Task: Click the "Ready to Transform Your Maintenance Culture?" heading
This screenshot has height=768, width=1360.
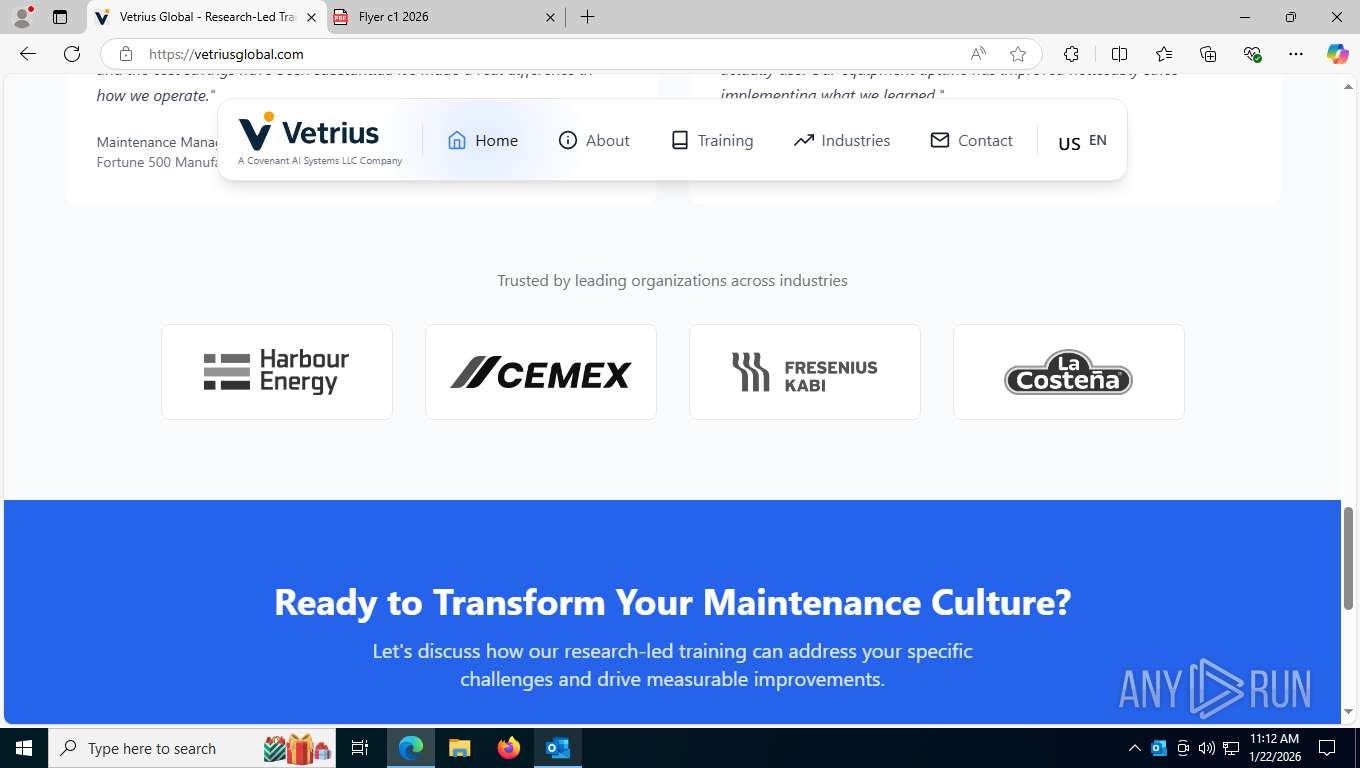Action: pos(672,602)
